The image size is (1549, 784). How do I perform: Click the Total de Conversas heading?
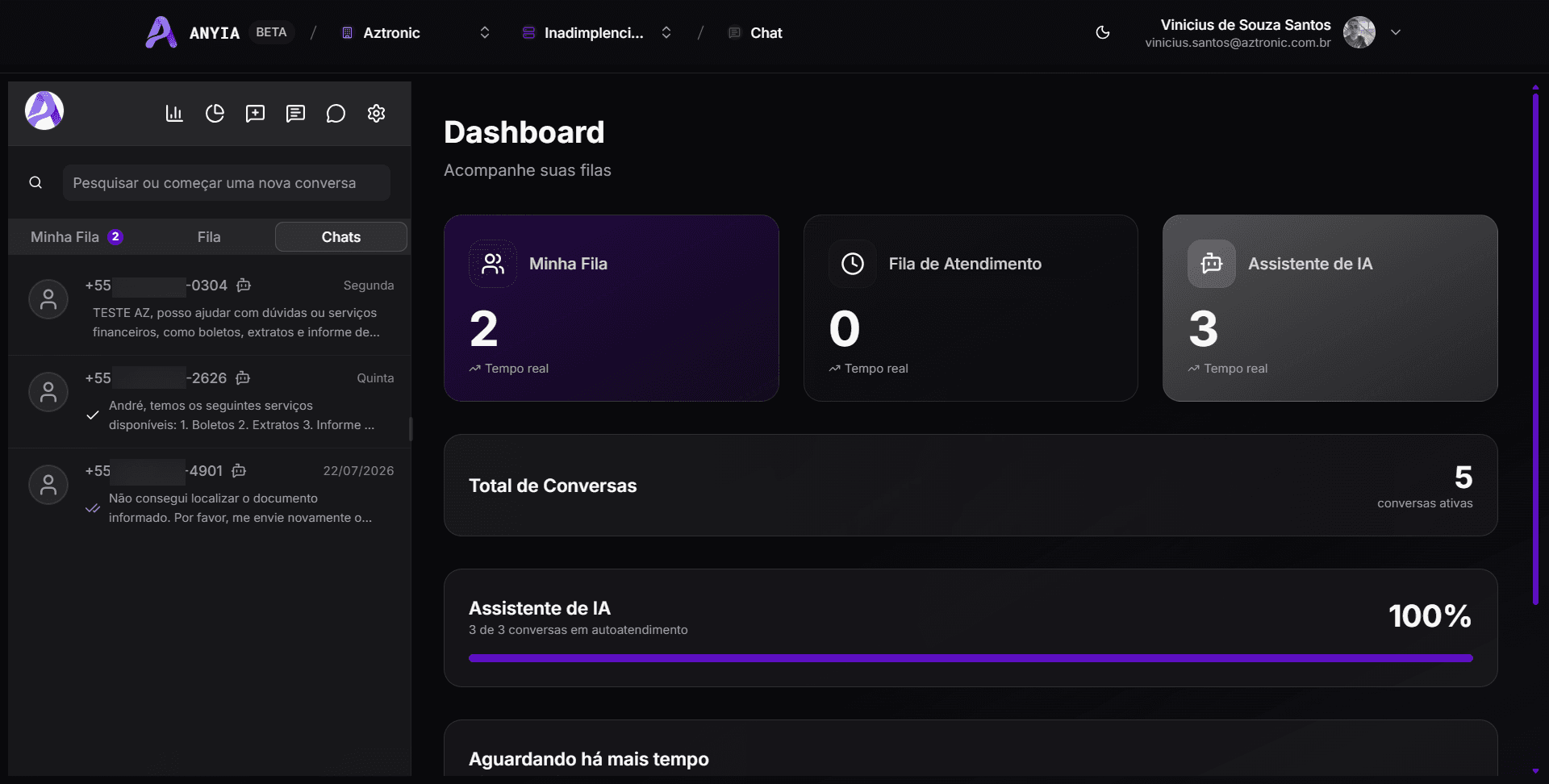point(553,486)
